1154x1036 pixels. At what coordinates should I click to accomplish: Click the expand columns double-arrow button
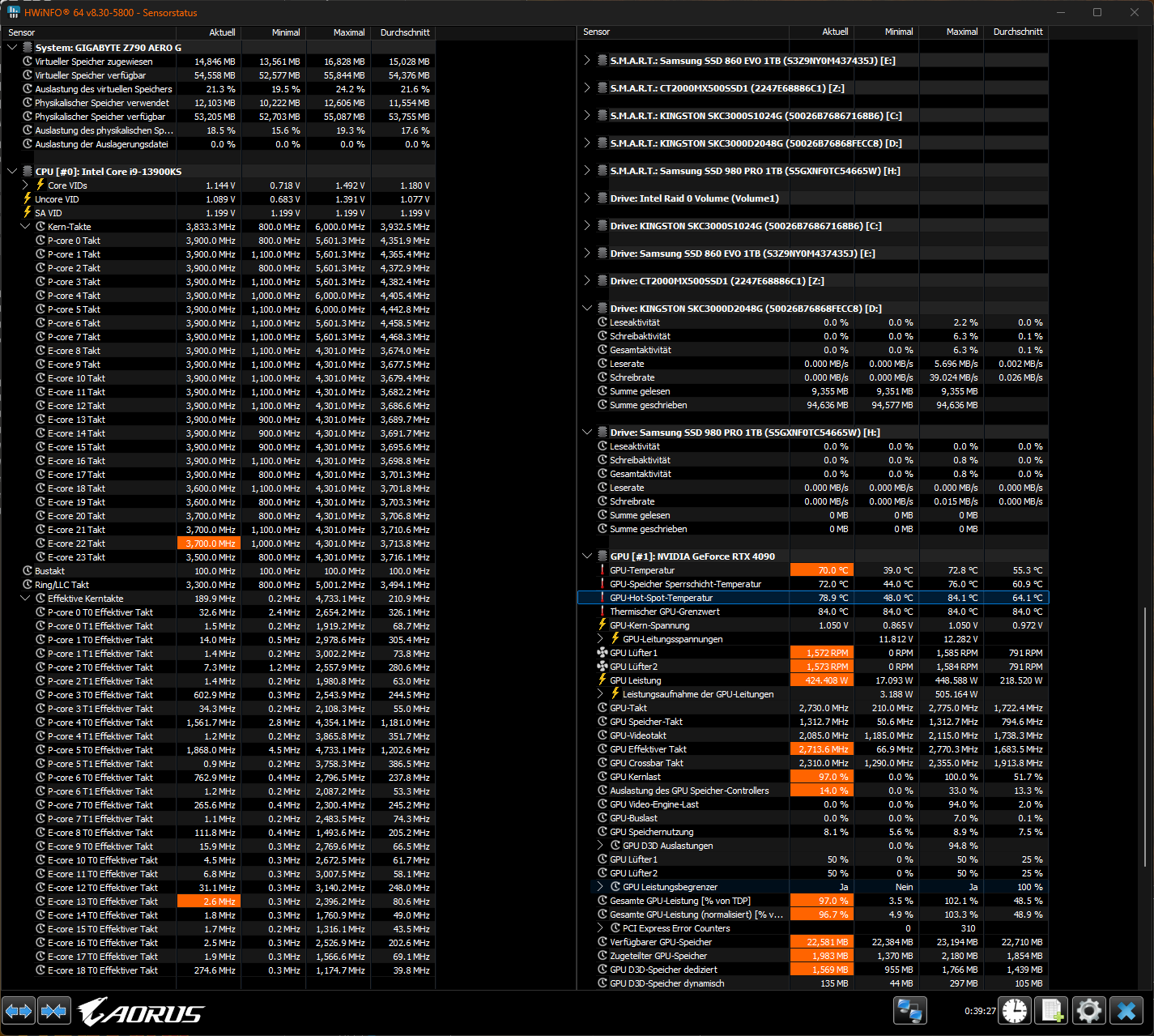coord(19,1011)
